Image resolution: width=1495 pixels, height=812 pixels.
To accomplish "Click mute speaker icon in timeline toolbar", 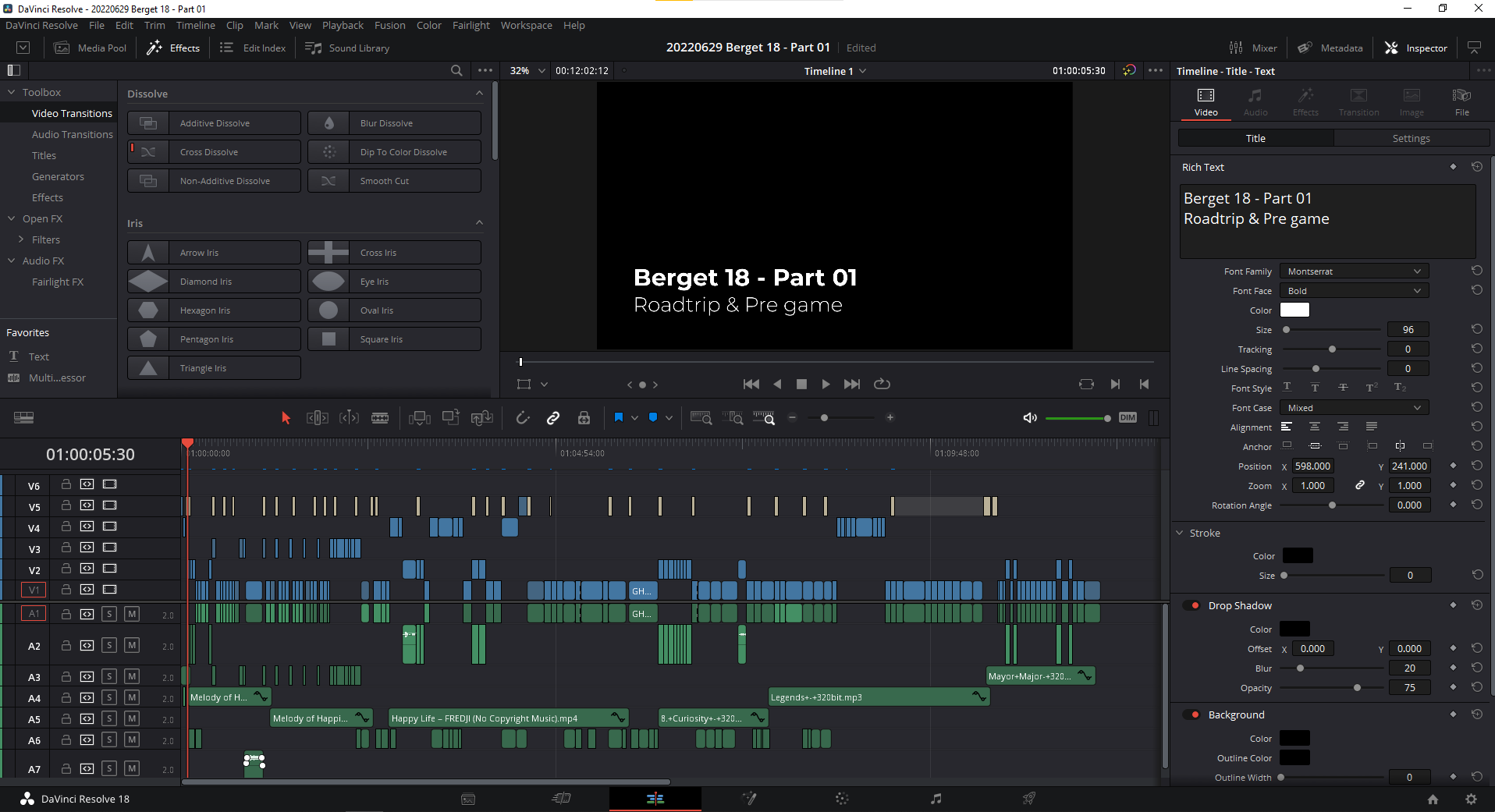I will (x=1030, y=418).
